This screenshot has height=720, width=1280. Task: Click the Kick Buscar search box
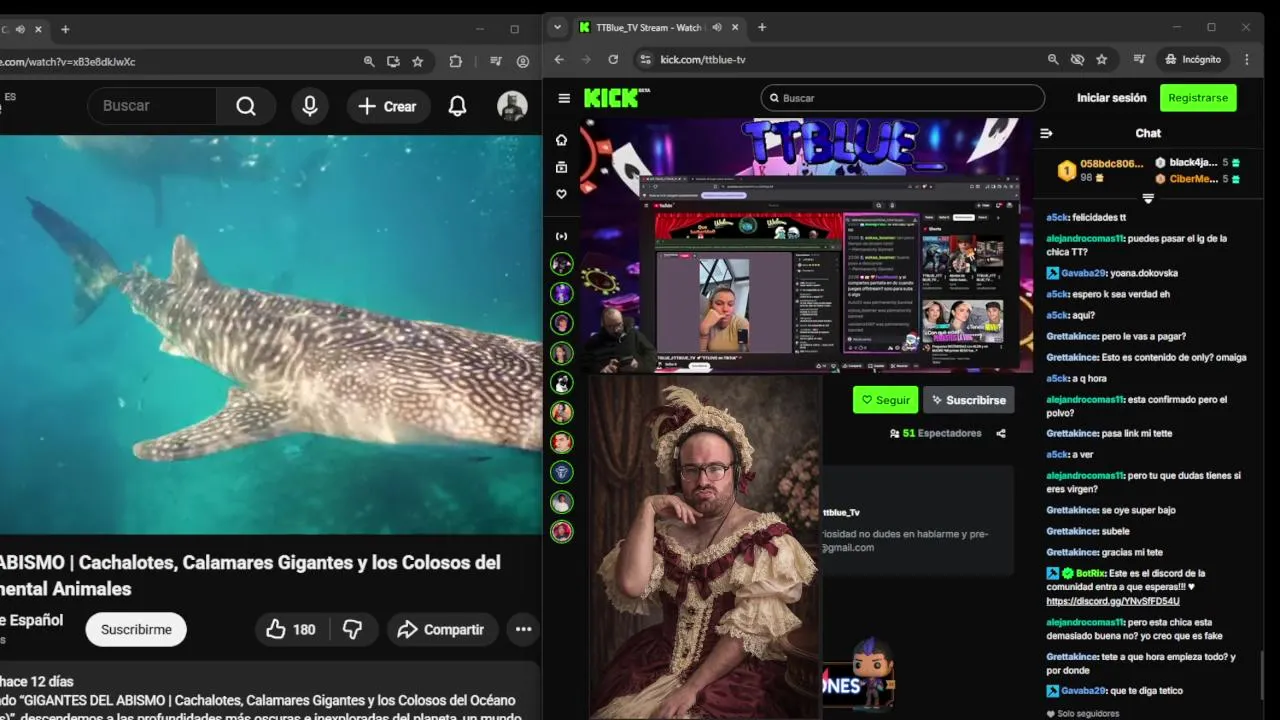click(x=902, y=98)
